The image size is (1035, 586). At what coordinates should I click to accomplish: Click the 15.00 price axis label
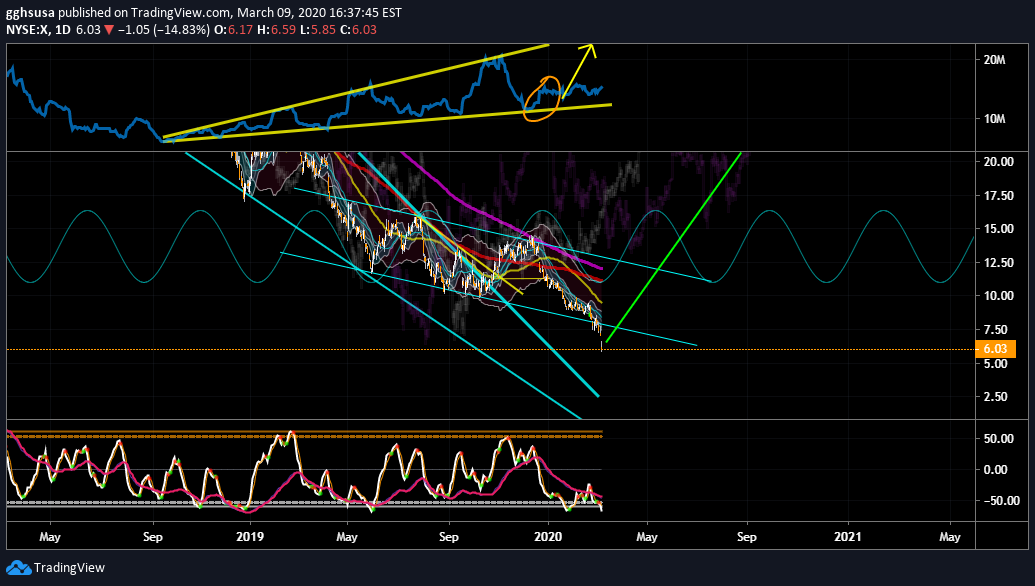(x=999, y=229)
